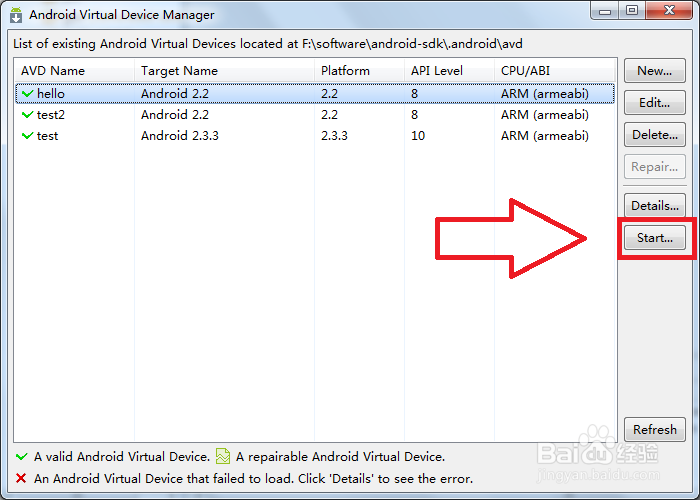The width and height of the screenshot is (700, 500).
Task: Click the valid AVD green check legend icon
Action: [x=21, y=457]
